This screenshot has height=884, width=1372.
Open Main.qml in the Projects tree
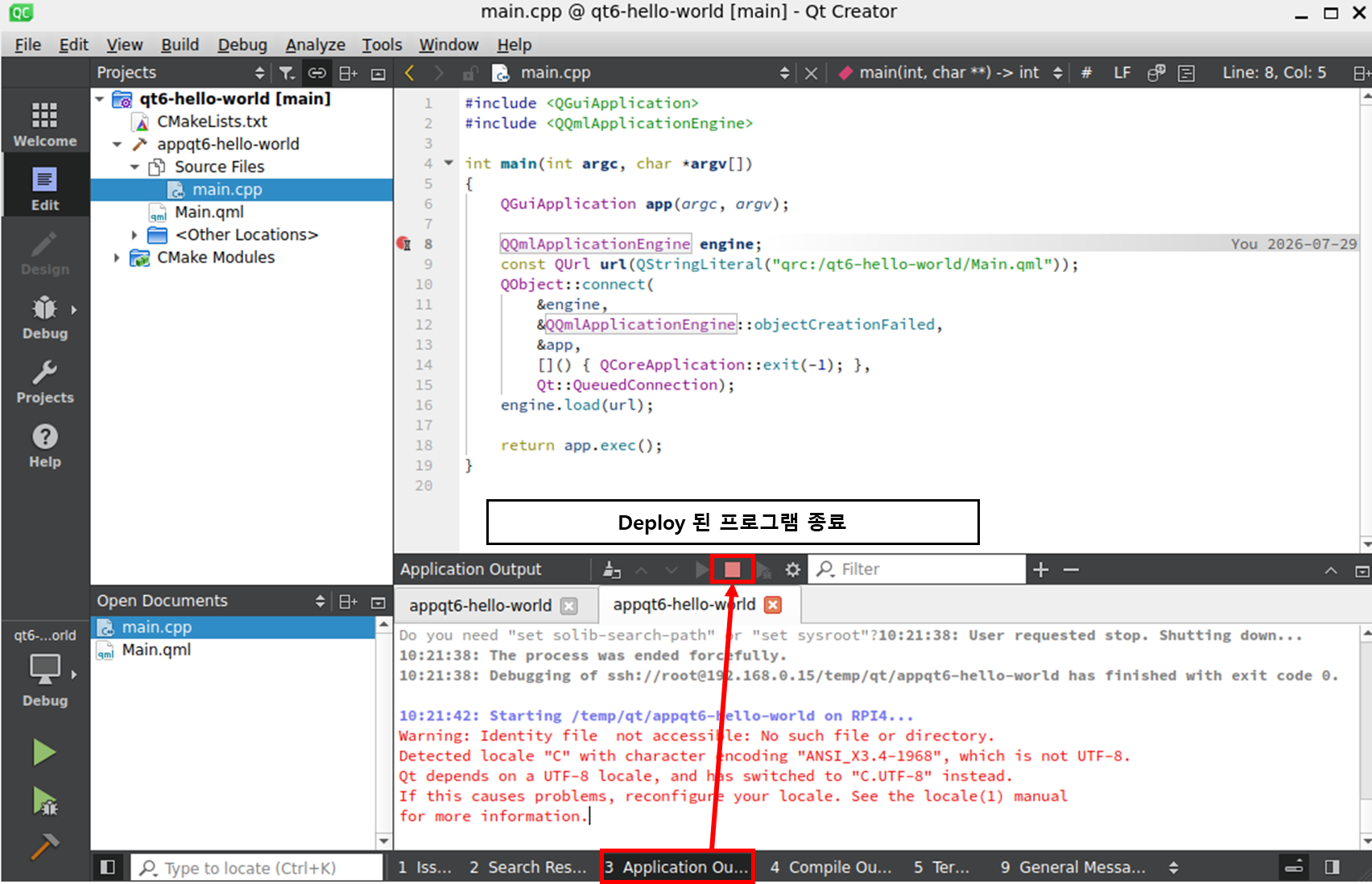point(209,212)
